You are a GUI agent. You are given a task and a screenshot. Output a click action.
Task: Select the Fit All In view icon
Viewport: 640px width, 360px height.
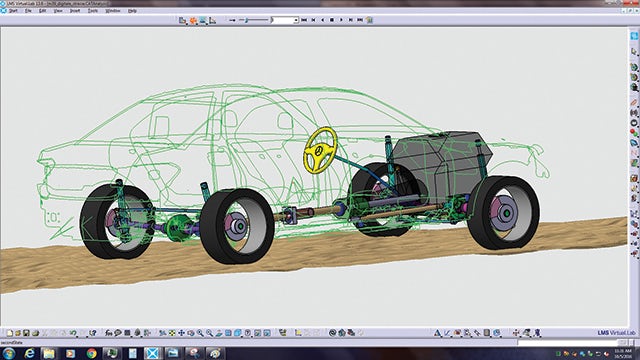pos(171,333)
